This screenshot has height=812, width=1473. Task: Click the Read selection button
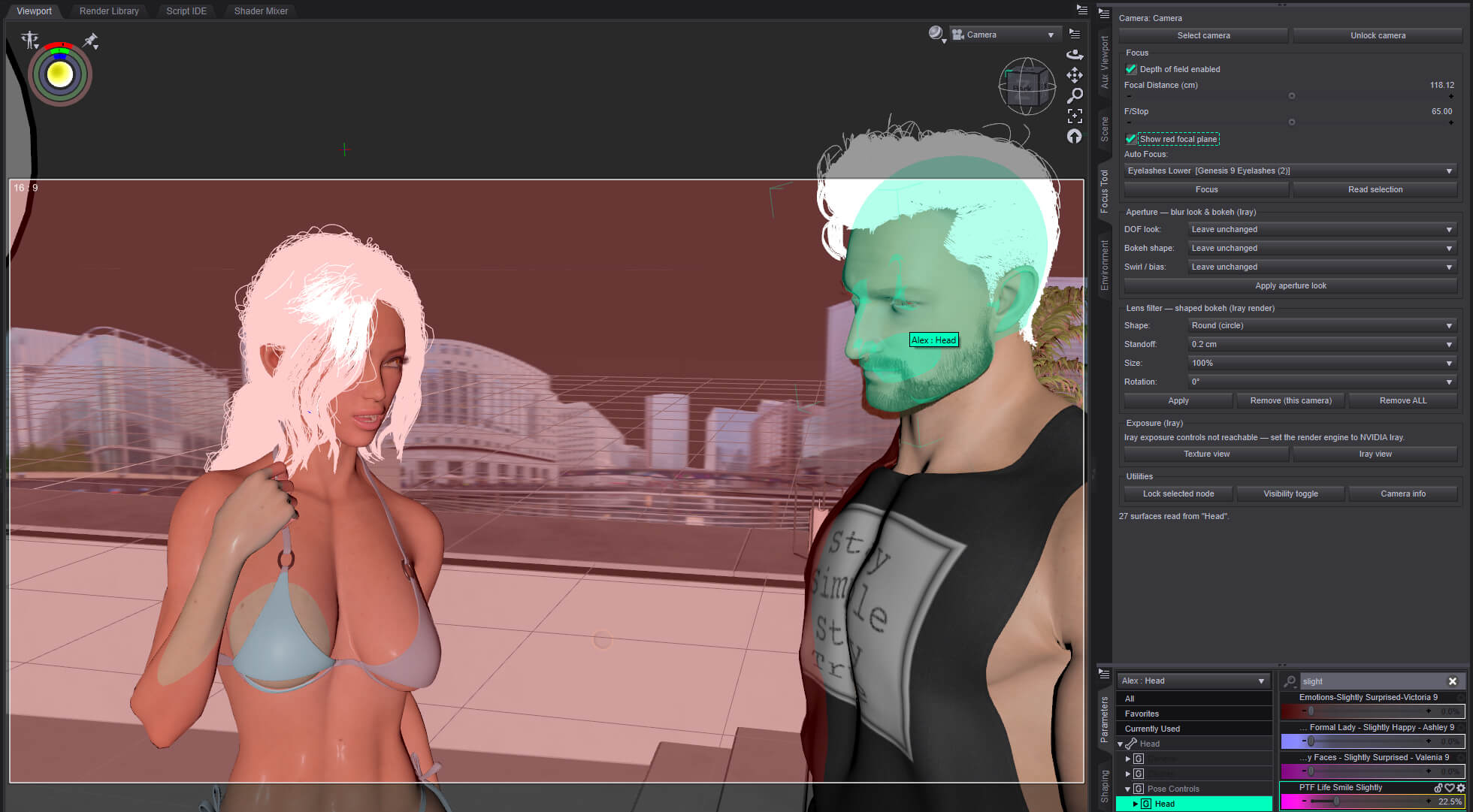pos(1375,190)
